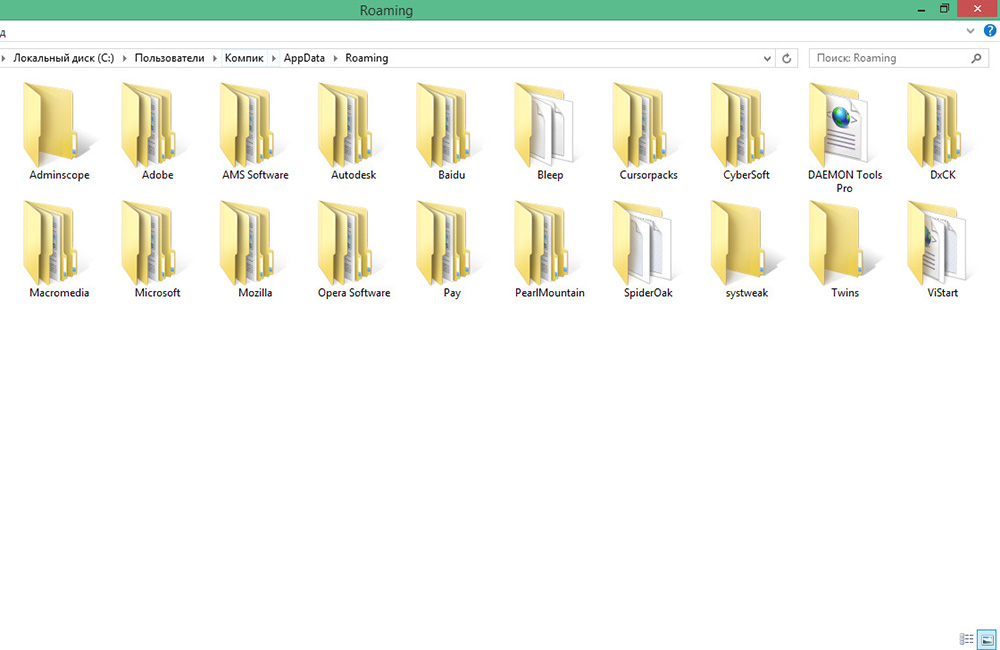Switch to large icons view layout
This screenshot has height=650, width=1000.
click(x=987, y=639)
